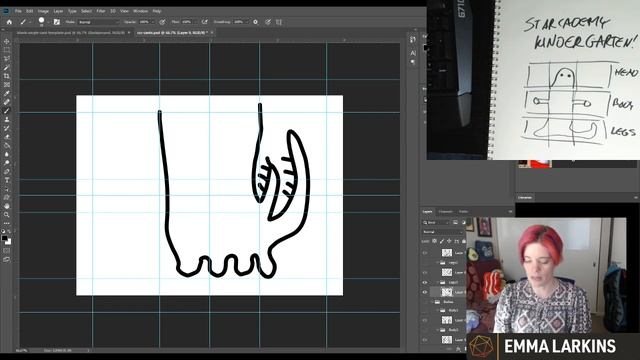Select the History Brush tool

[x=7, y=128]
